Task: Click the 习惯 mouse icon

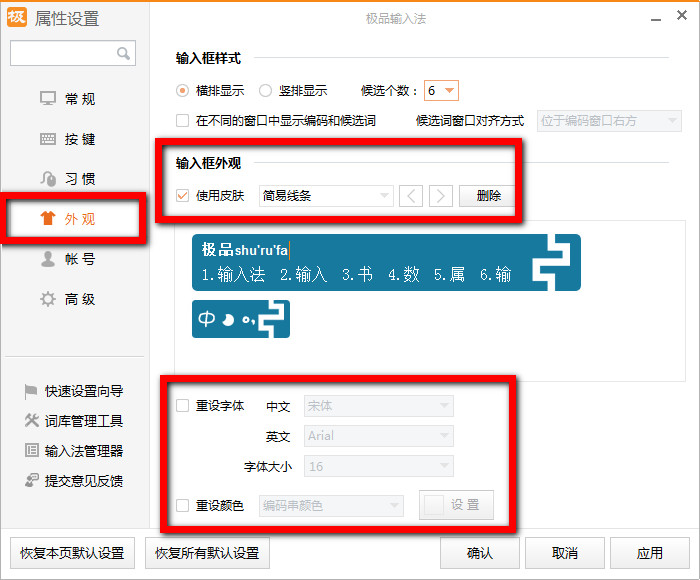Action: point(48,179)
